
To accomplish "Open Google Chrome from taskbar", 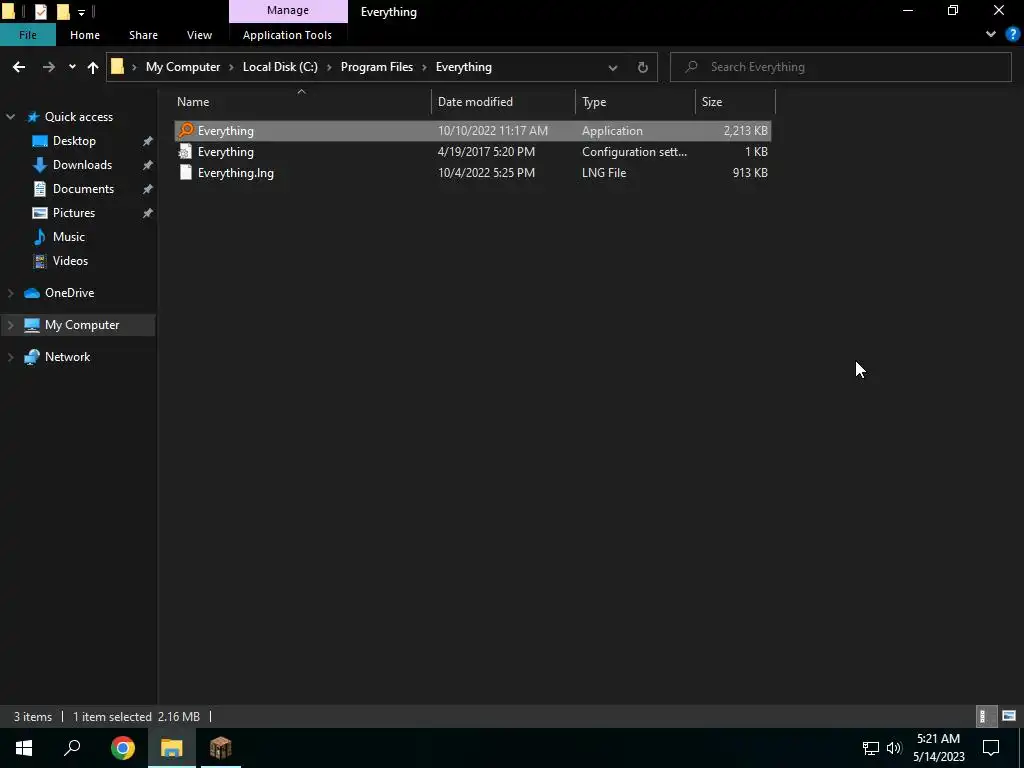I will pos(123,748).
